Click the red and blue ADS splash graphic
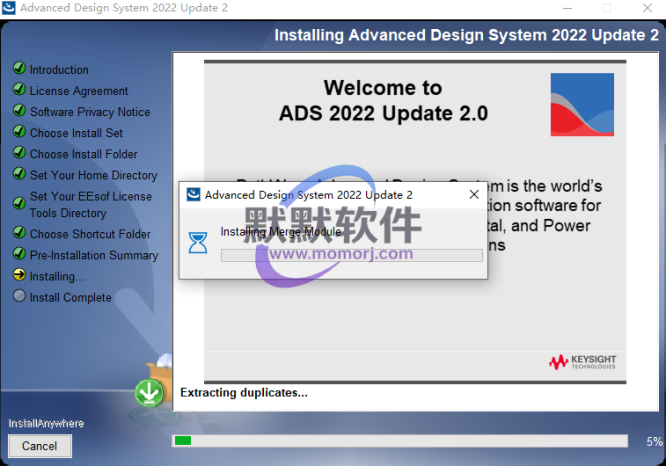Viewport: 666px width, 466px height. [x=581, y=104]
